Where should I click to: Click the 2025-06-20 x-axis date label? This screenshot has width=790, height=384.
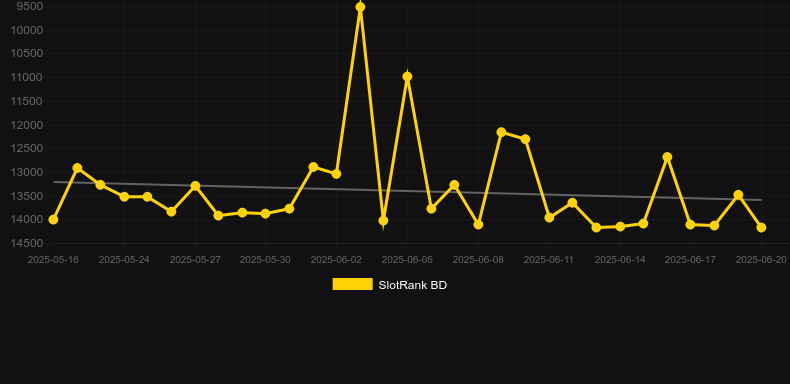(761, 260)
